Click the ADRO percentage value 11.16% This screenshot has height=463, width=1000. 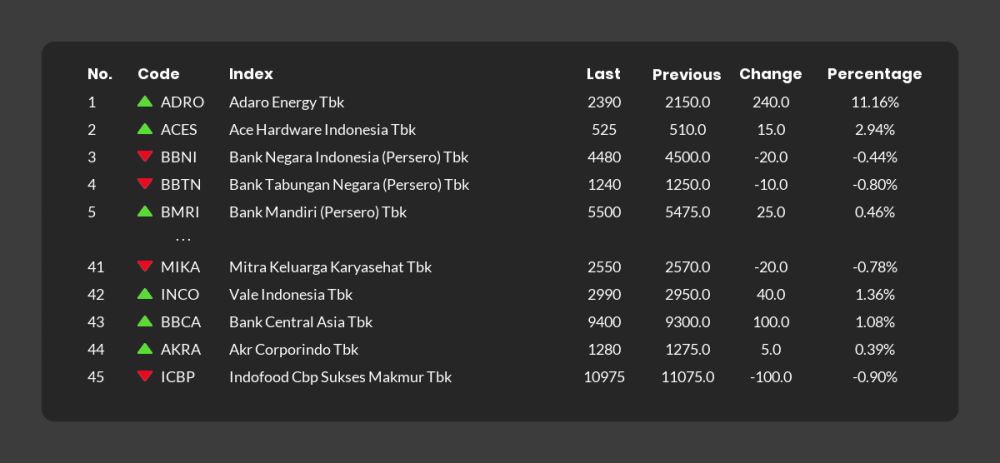875,102
